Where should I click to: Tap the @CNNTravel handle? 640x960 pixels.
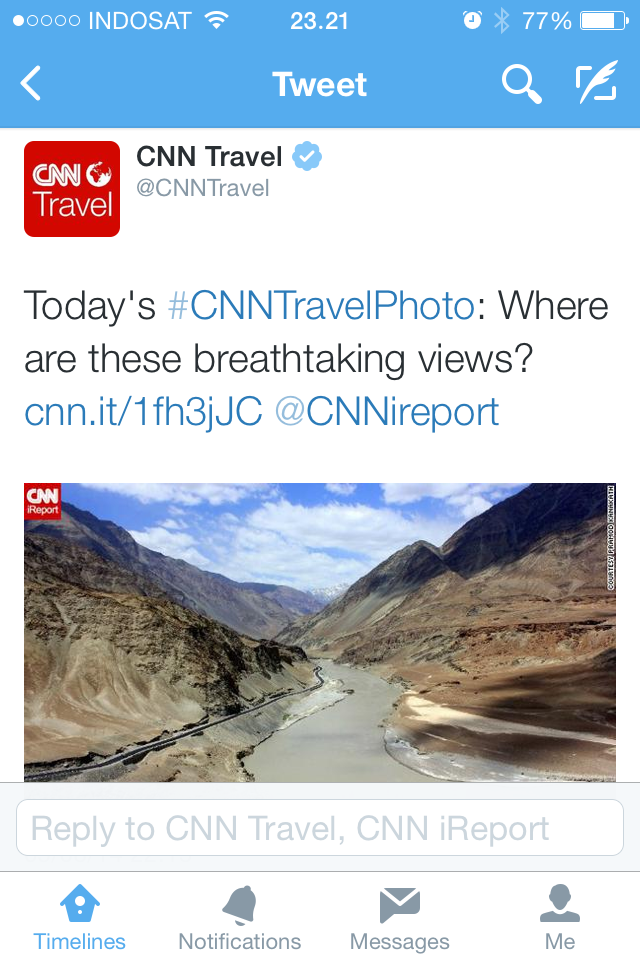coord(203,188)
